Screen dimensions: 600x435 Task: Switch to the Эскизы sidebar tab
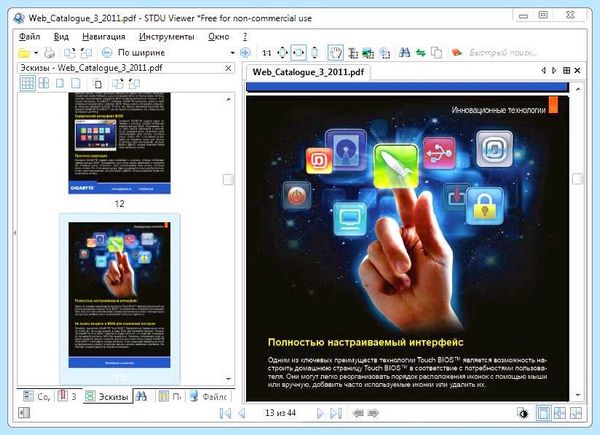coord(107,396)
